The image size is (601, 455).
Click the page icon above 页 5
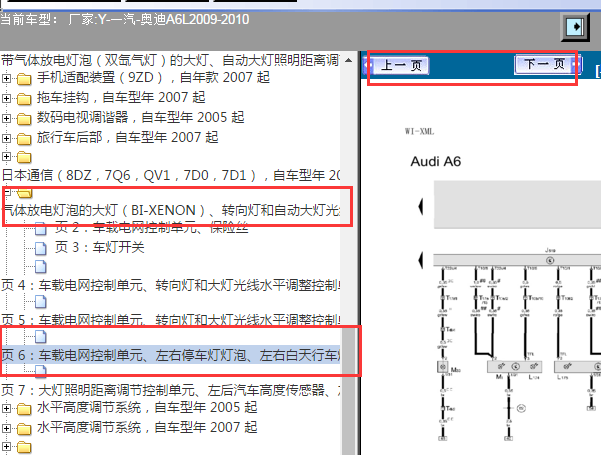click(41, 302)
